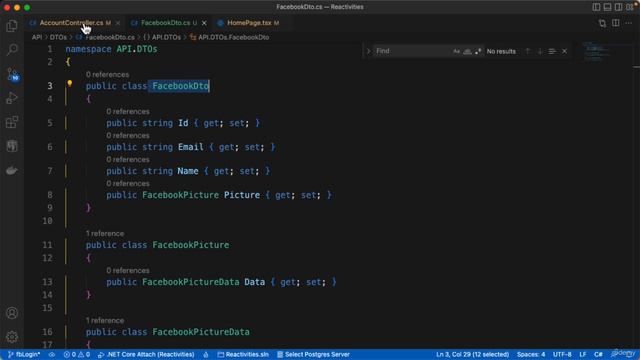640x360 pixels.
Task: Go to previous match arrow
Action: tap(528, 51)
